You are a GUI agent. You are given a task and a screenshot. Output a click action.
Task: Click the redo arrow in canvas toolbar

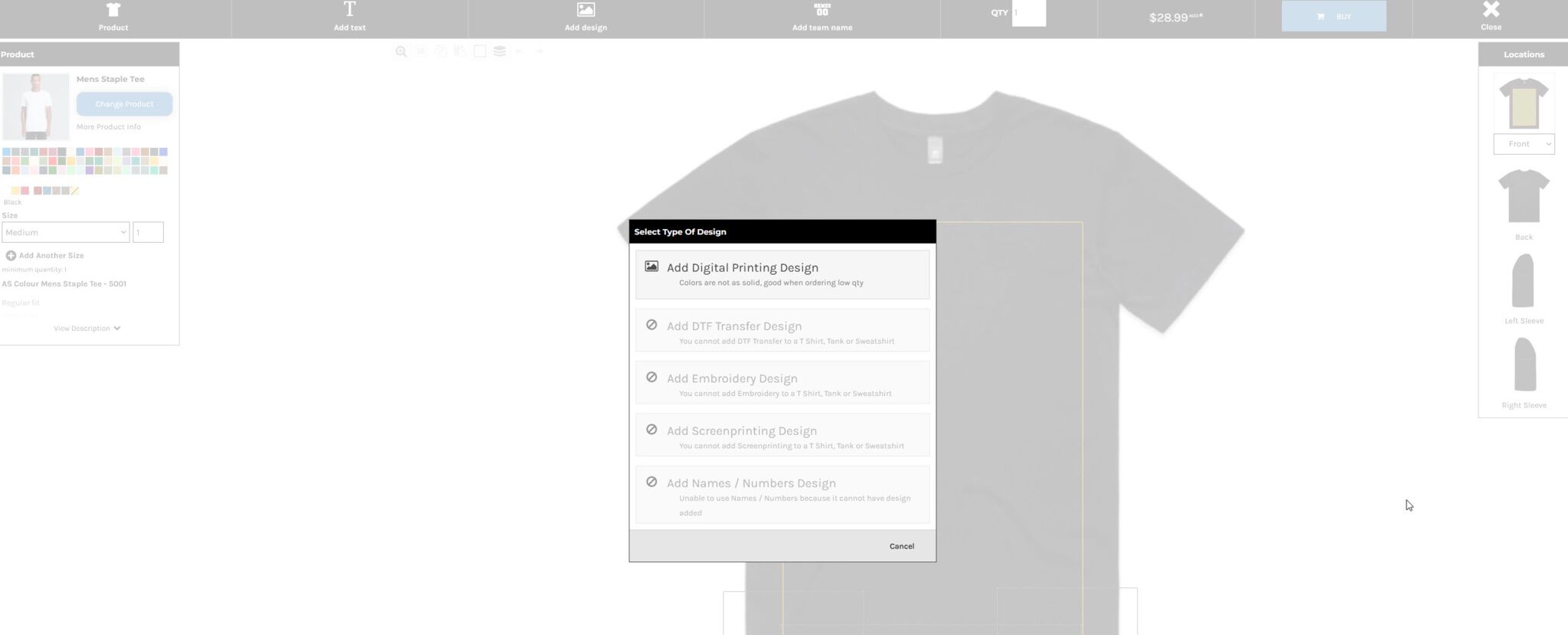coord(539,51)
